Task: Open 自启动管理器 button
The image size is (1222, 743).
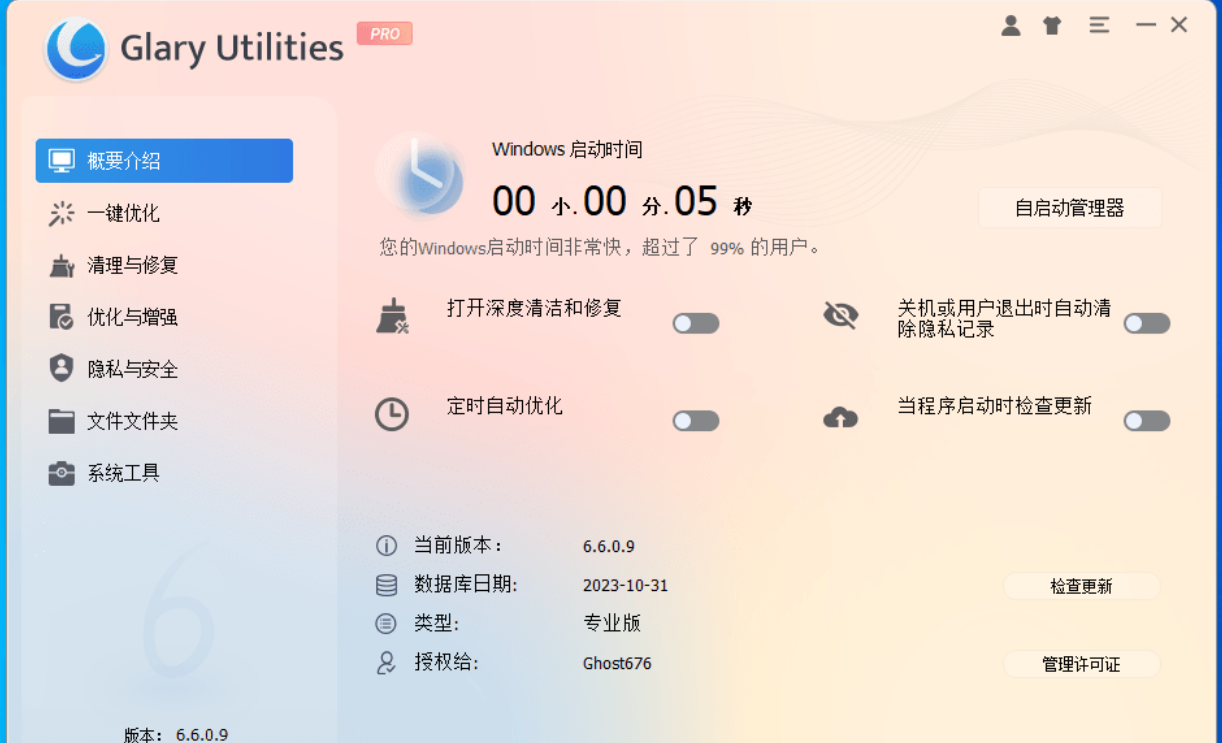Action: (x=1070, y=208)
